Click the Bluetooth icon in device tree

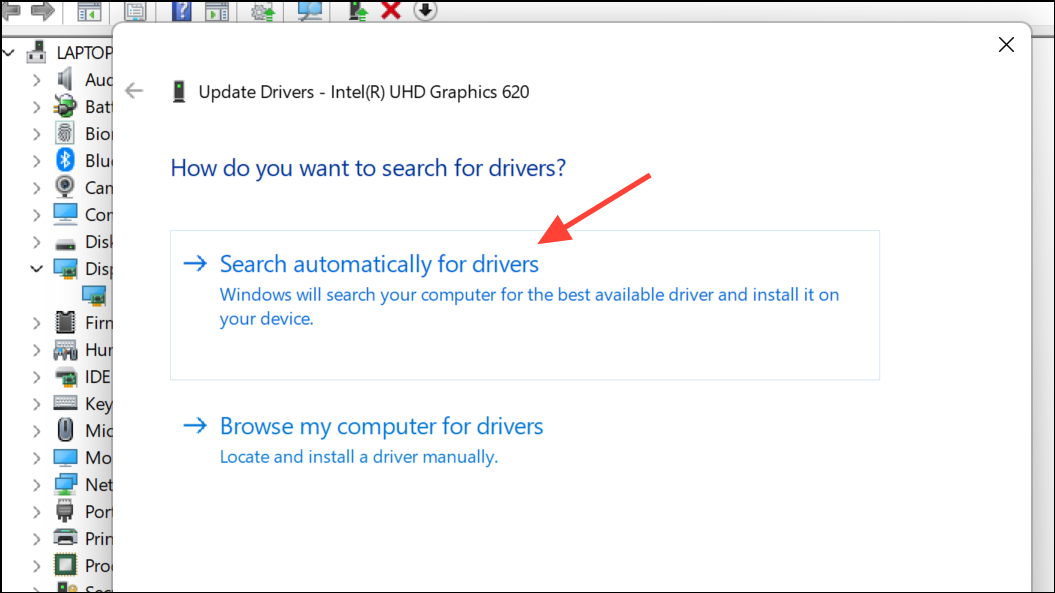[x=65, y=160]
